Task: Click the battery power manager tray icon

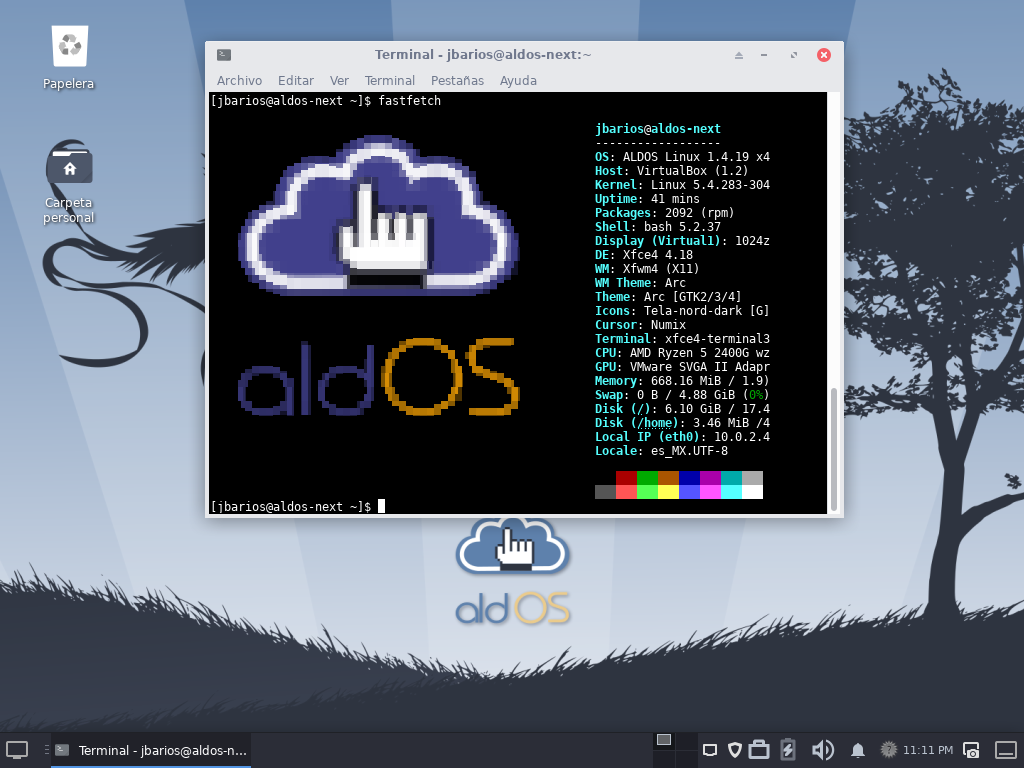Action: pos(789,750)
